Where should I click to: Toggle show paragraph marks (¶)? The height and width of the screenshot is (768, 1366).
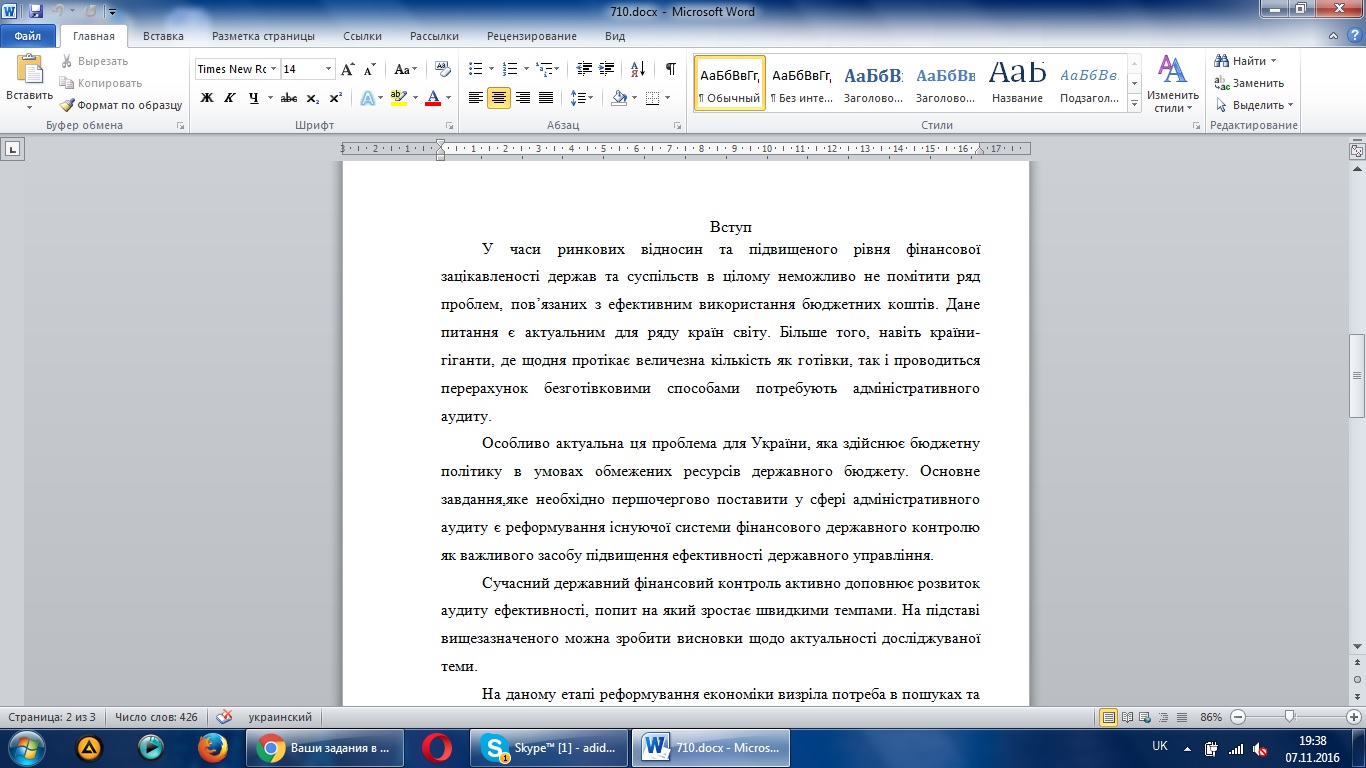click(670, 69)
